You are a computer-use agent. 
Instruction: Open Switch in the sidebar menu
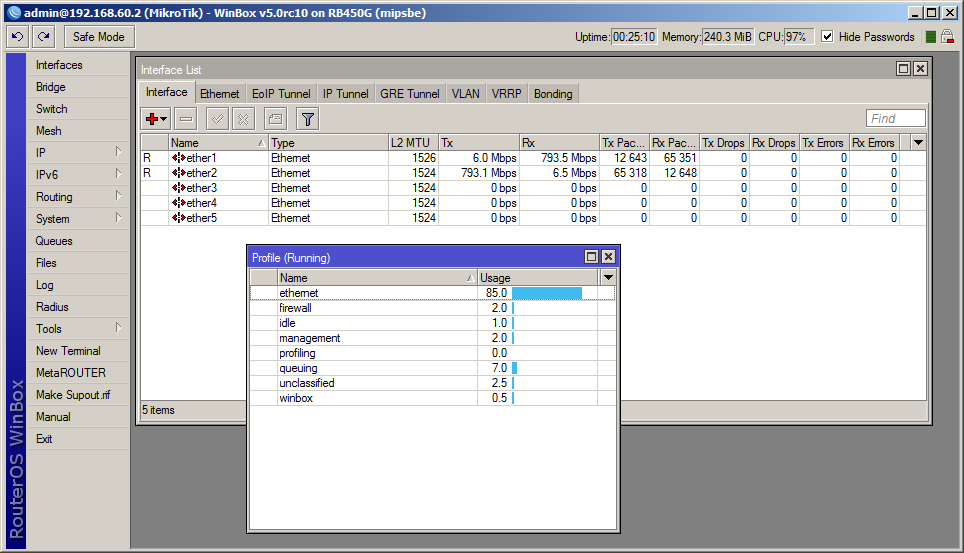click(x=52, y=109)
